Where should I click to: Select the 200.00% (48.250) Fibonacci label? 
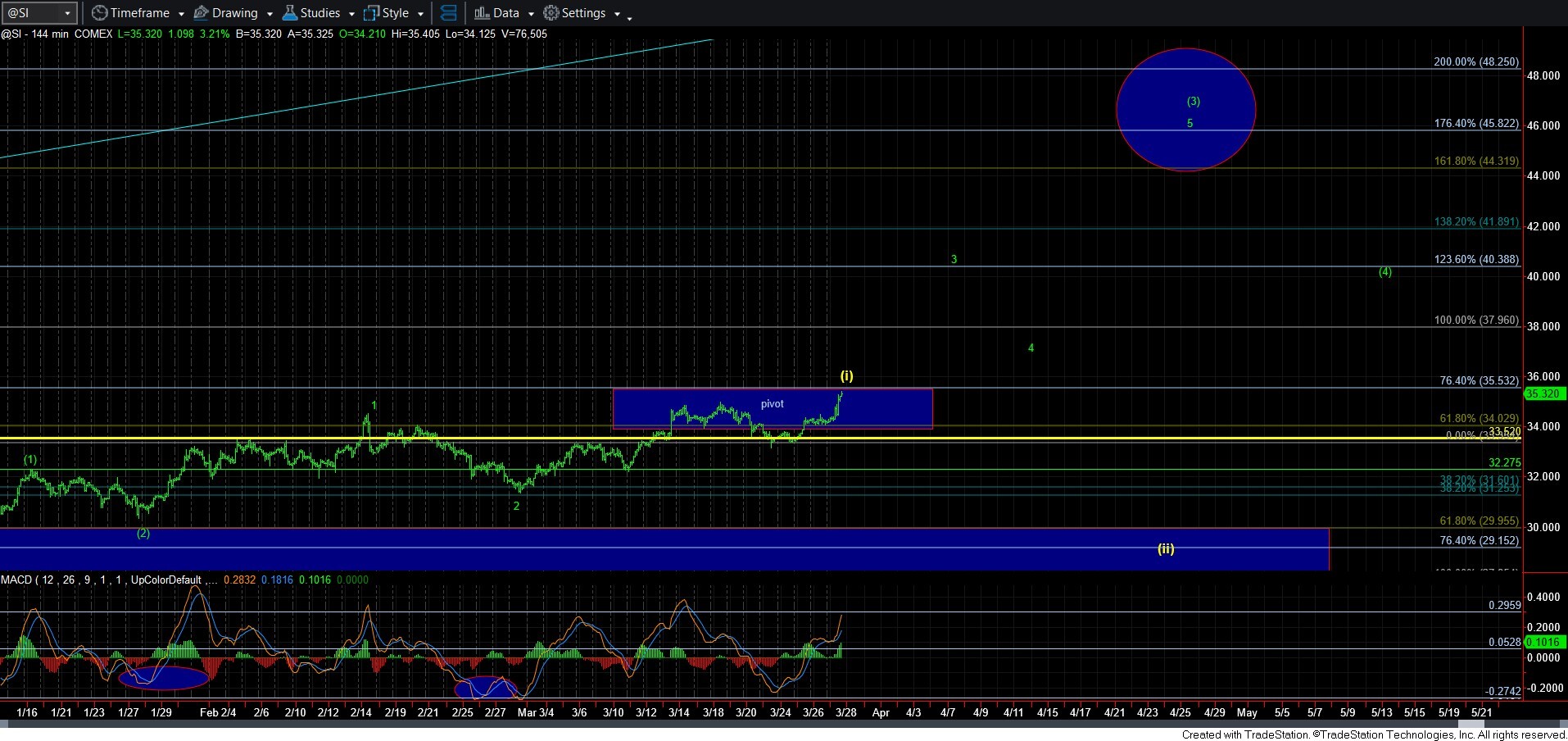click(x=1476, y=61)
